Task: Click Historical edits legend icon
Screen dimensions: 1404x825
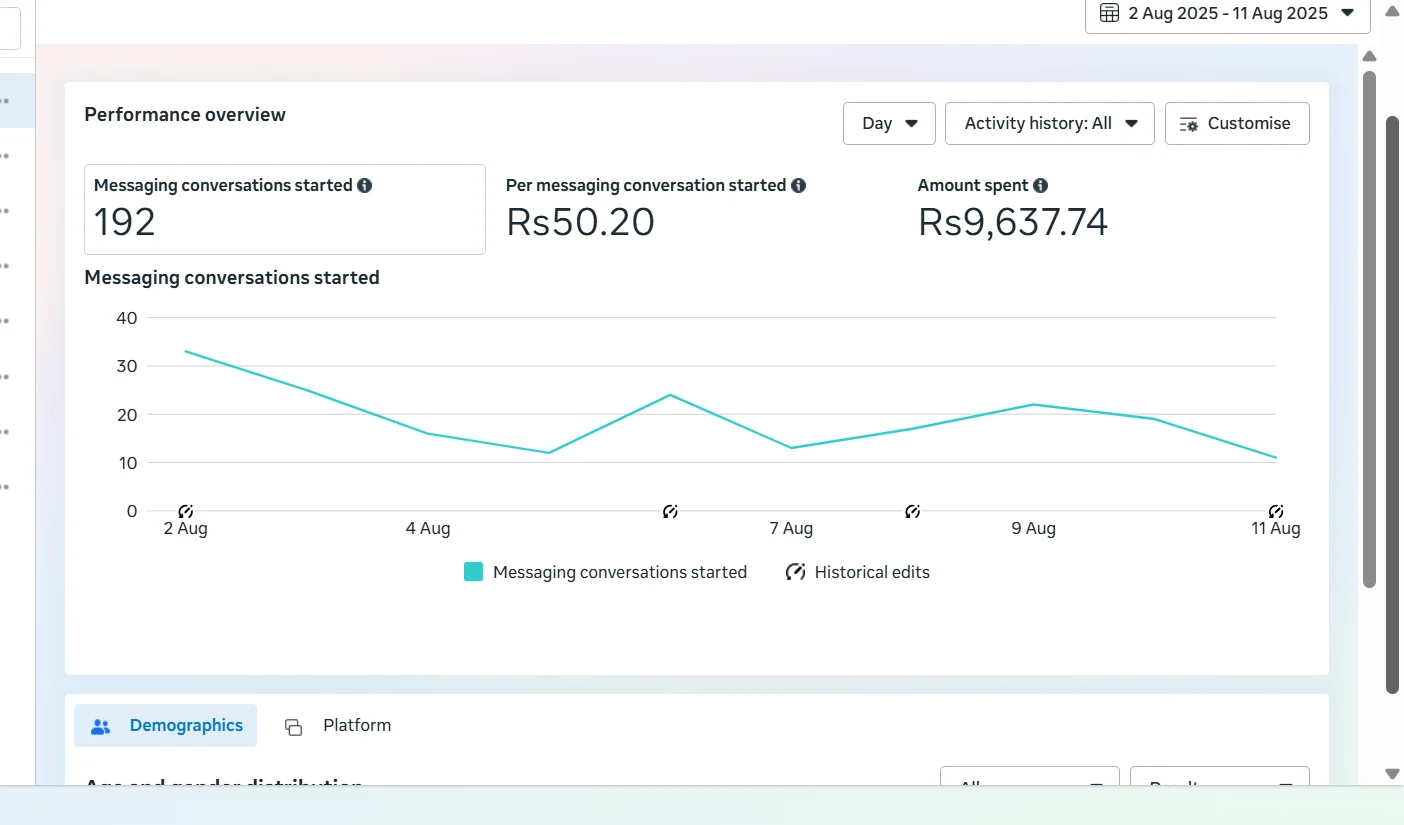Action: [x=796, y=572]
